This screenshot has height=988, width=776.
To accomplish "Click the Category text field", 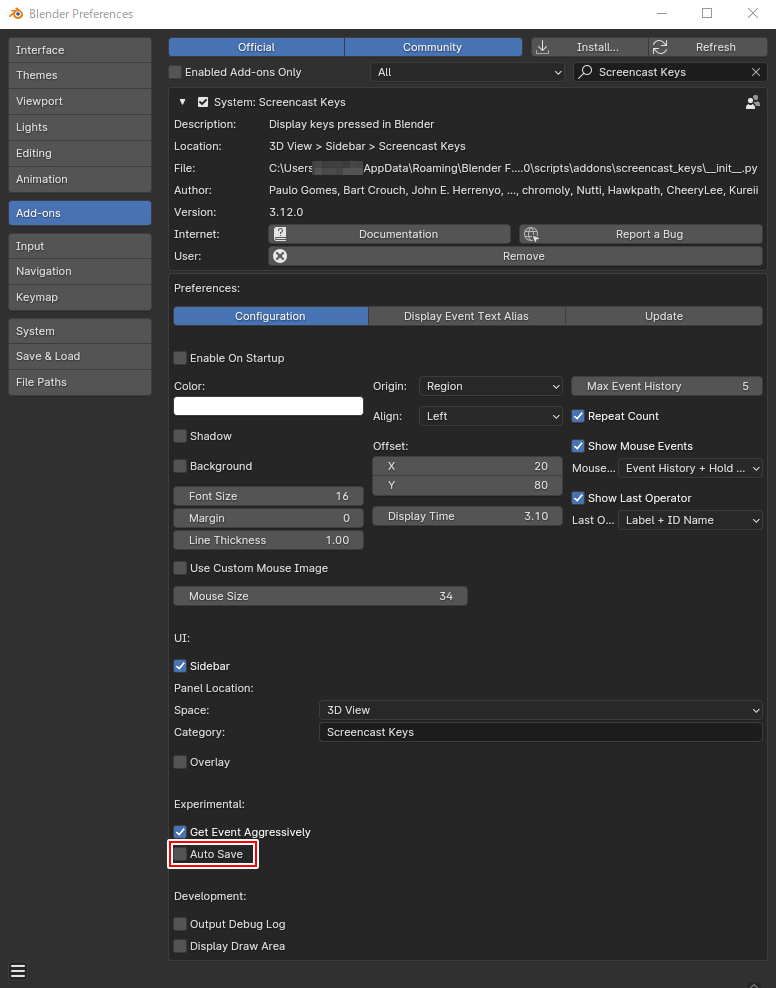I will pos(540,732).
